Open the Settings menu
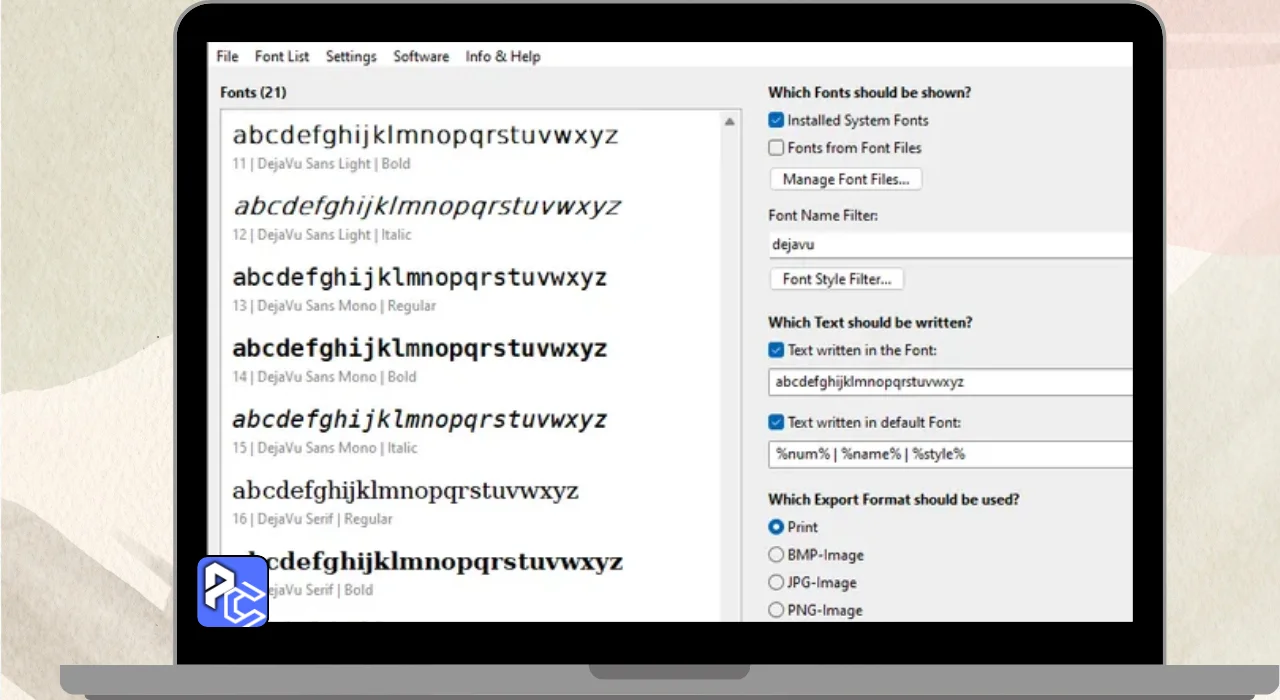Viewport: 1280px width, 700px height. point(351,56)
